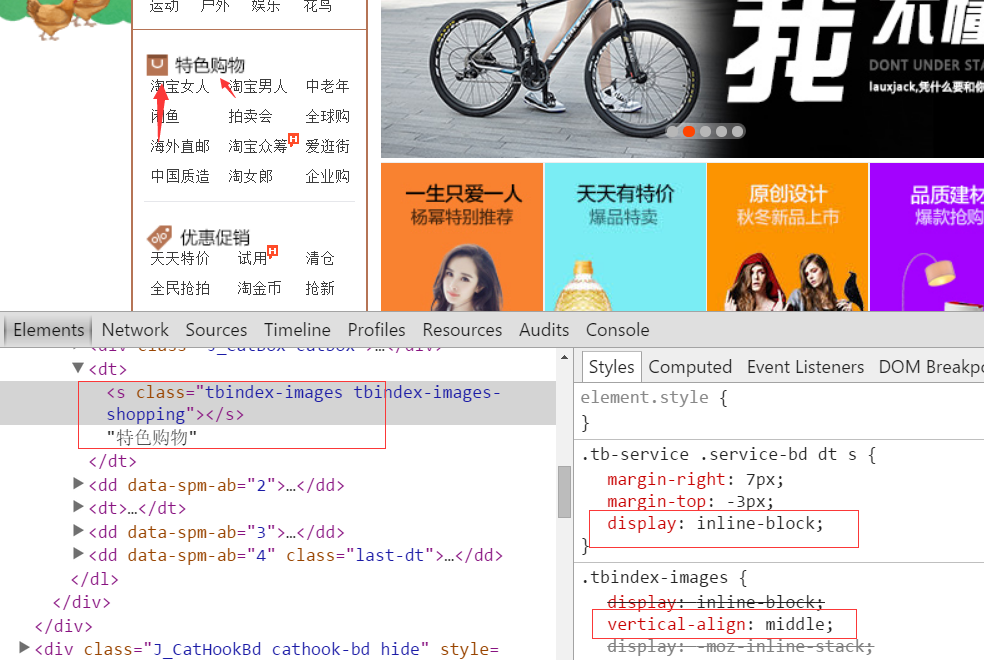This screenshot has width=984, height=660.
Task: Switch to the Network tab
Action: coord(135,330)
